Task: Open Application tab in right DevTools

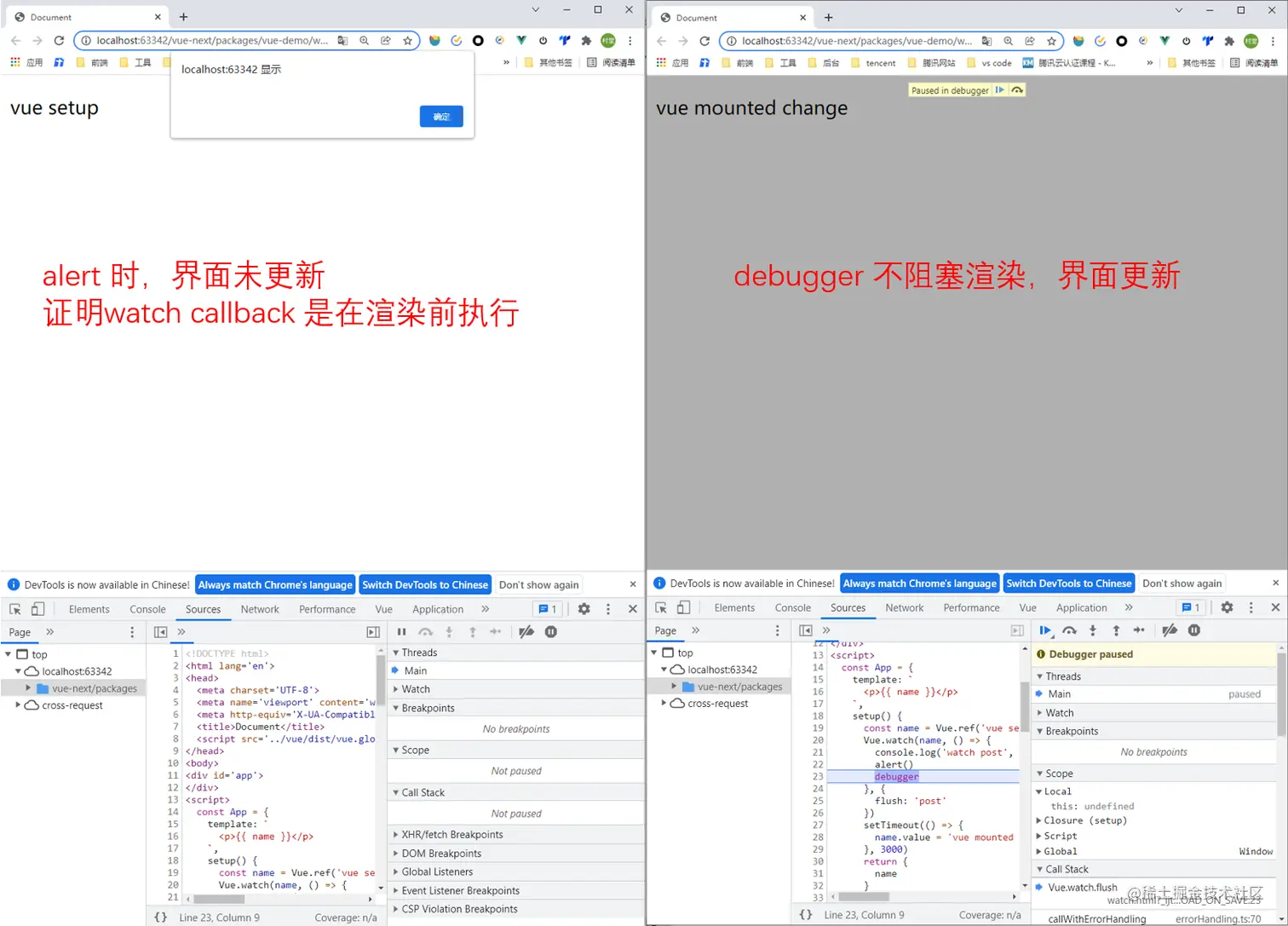Action: (x=1082, y=607)
